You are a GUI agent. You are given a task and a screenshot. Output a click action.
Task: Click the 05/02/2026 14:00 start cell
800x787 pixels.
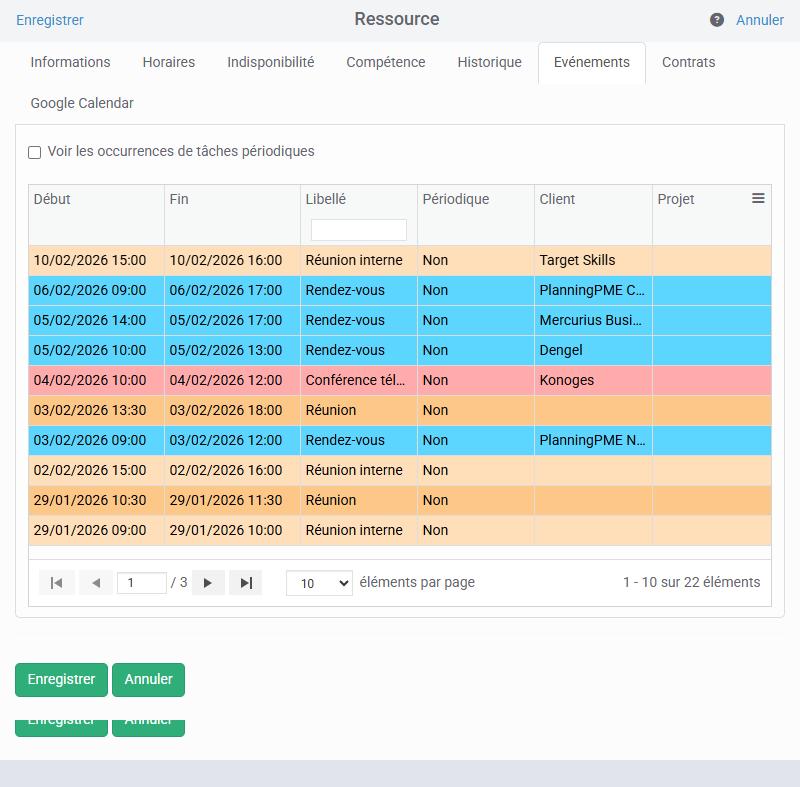click(96, 320)
